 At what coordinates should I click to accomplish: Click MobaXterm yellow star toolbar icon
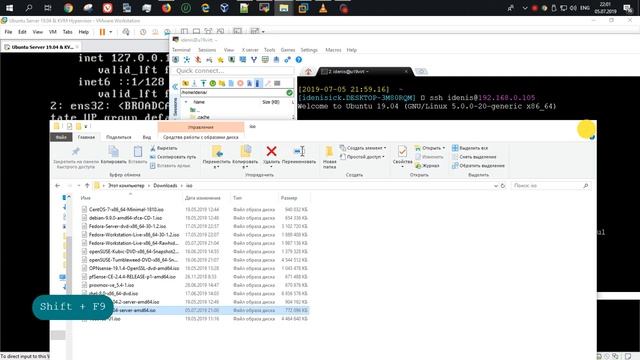(220, 60)
